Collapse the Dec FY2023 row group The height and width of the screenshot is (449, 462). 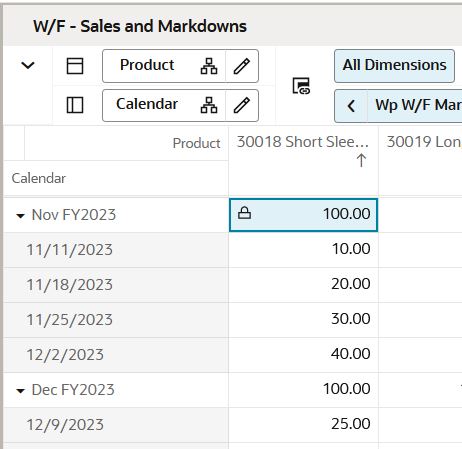(20, 391)
